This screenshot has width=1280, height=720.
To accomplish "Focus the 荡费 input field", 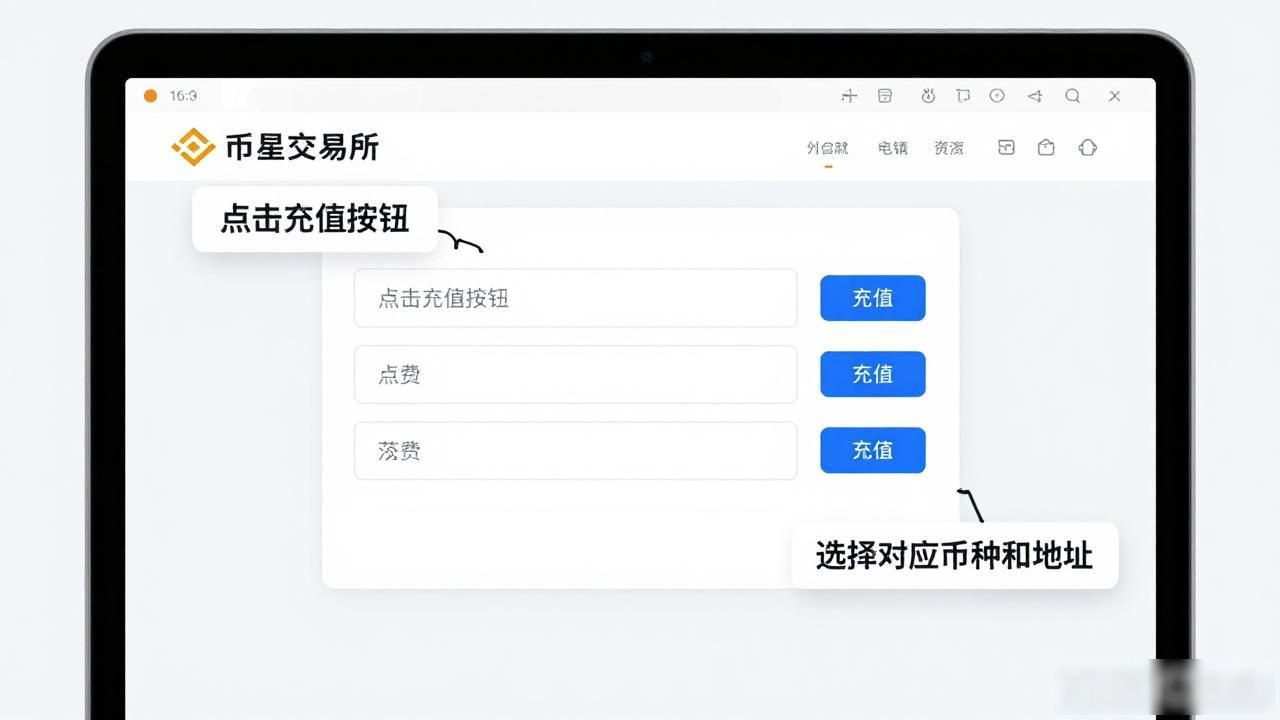I will (576, 450).
